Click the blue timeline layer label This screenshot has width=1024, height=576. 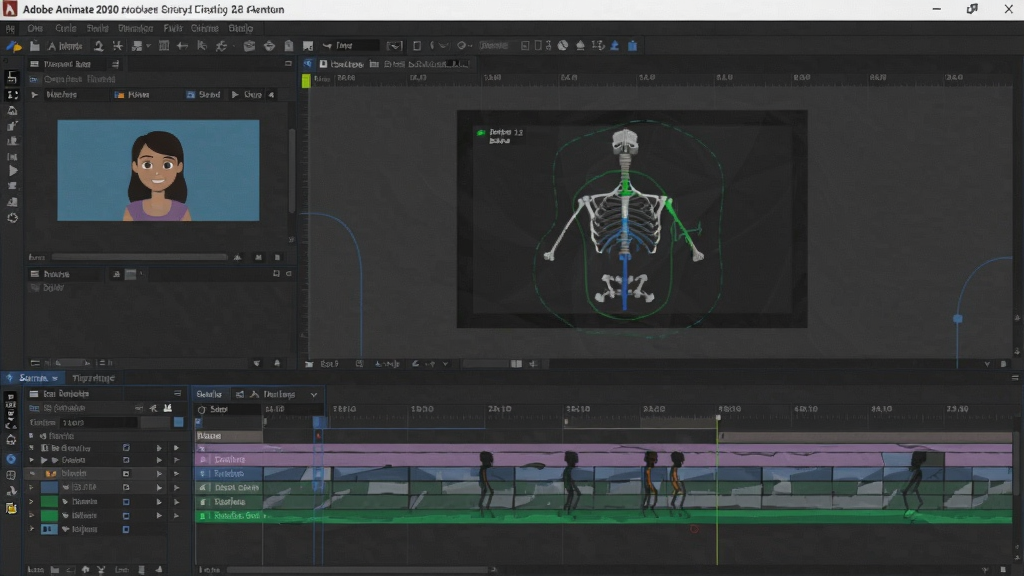tap(229, 473)
